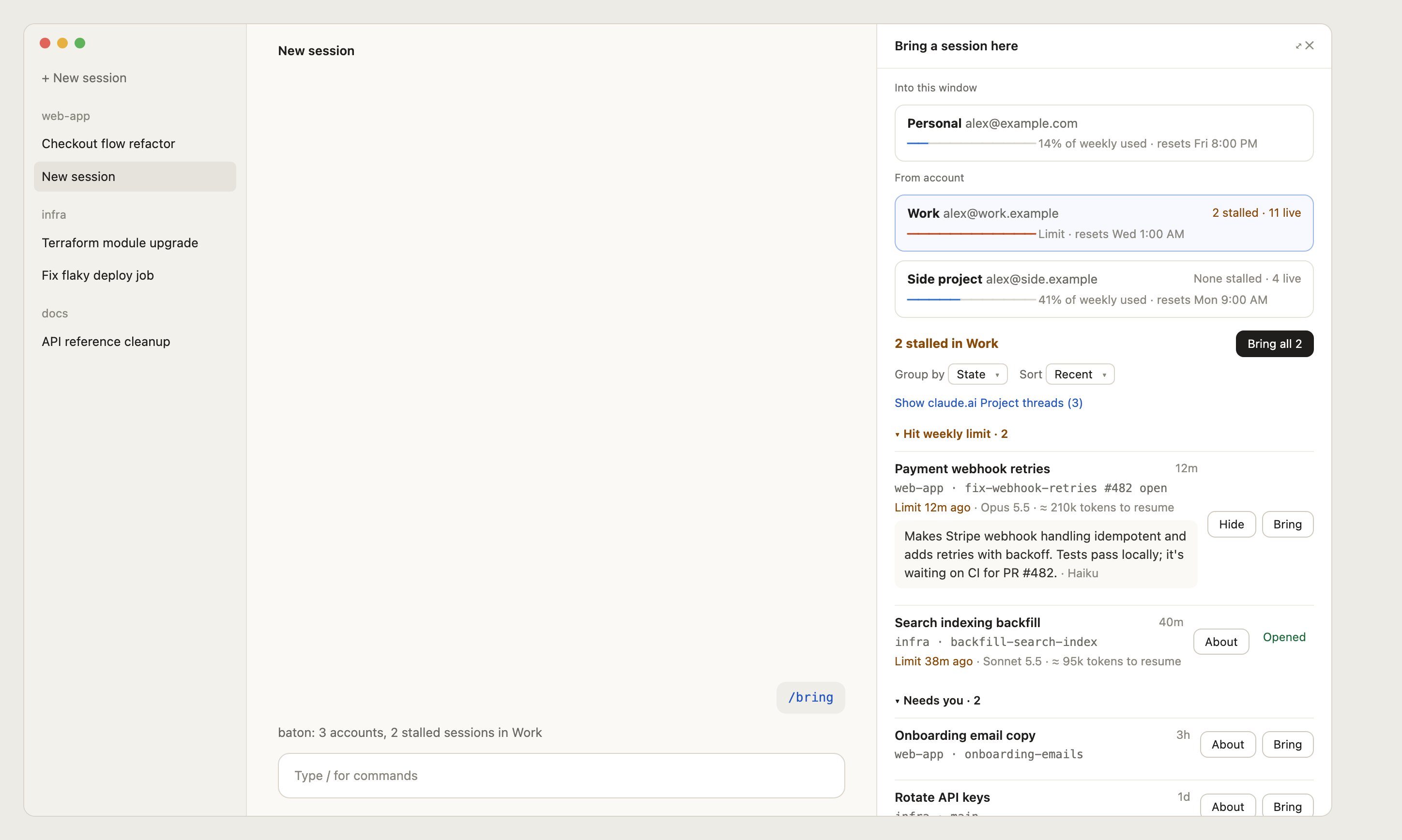1402x840 pixels.
Task: Collapse the Needs you group
Action: click(938, 701)
